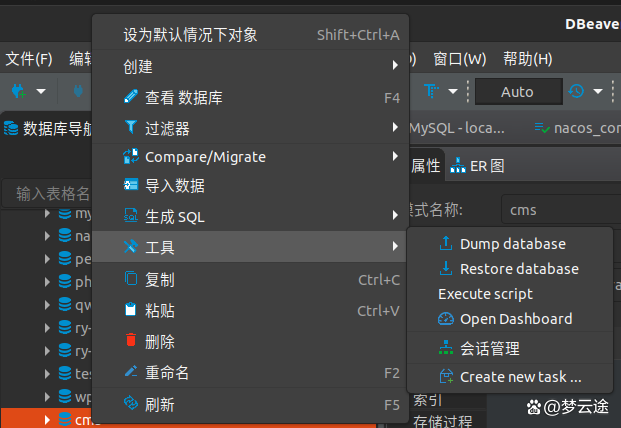
Task: Open the 文件(F) menu
Action: [29, 59]
